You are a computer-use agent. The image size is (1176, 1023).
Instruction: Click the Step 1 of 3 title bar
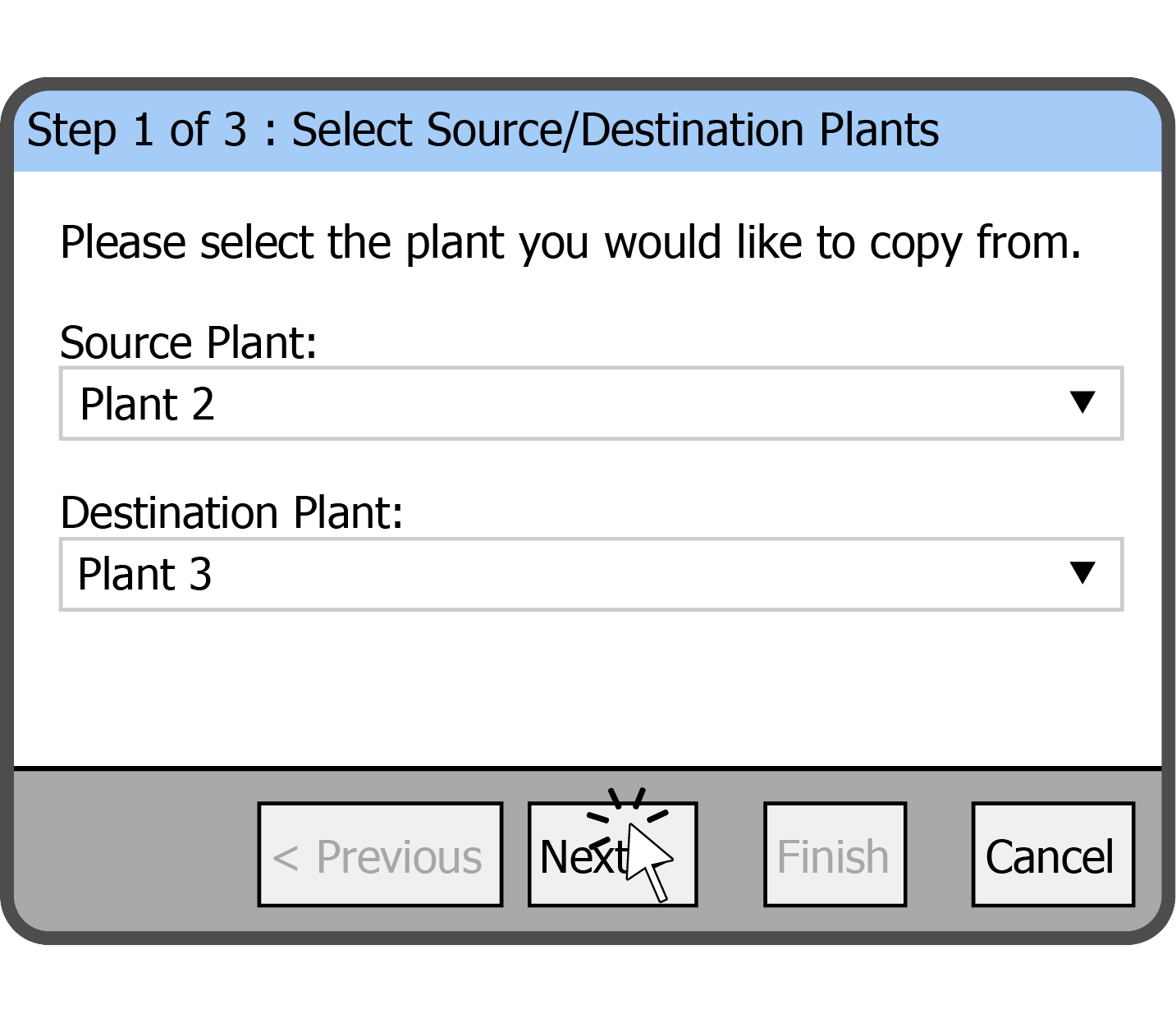pos(484,129)
